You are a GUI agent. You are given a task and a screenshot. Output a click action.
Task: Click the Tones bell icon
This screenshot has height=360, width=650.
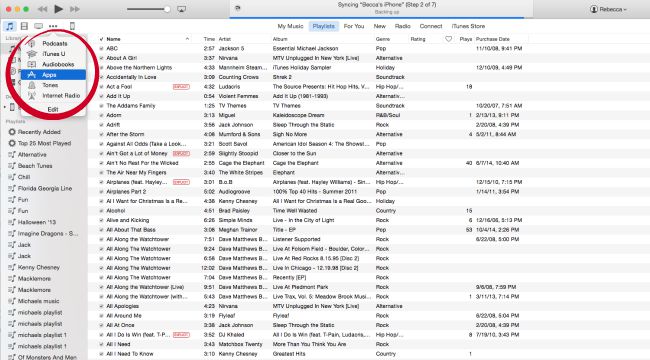[x=32, y=85]
